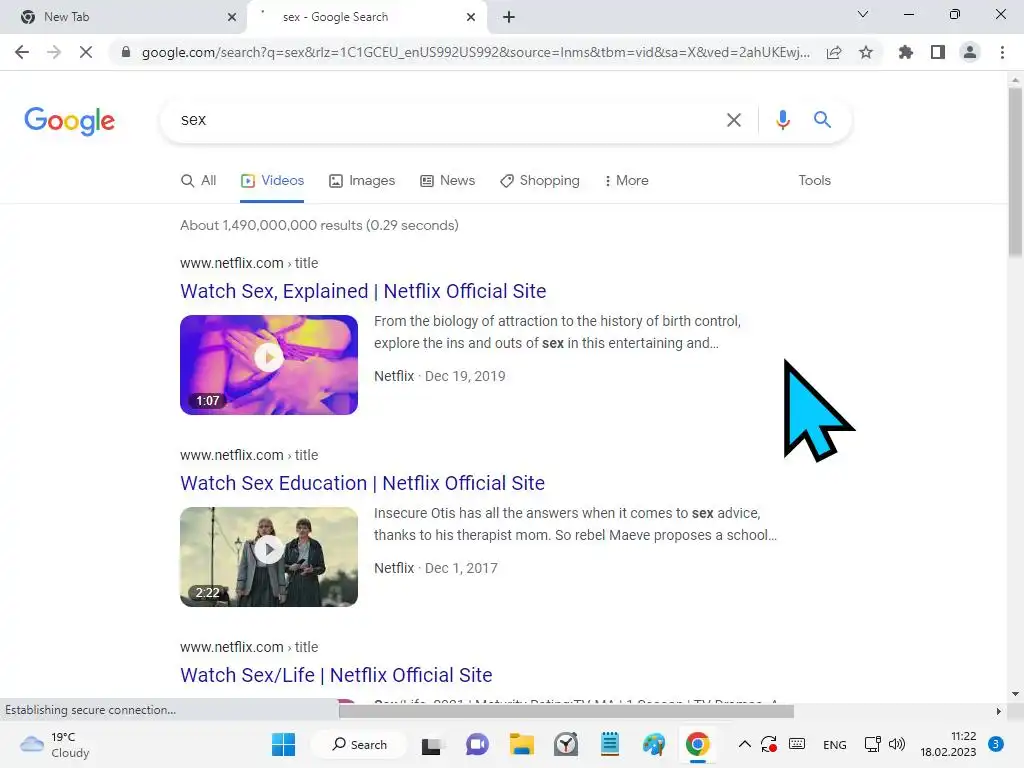Click the horizontal scrollbar thumb

566,711
